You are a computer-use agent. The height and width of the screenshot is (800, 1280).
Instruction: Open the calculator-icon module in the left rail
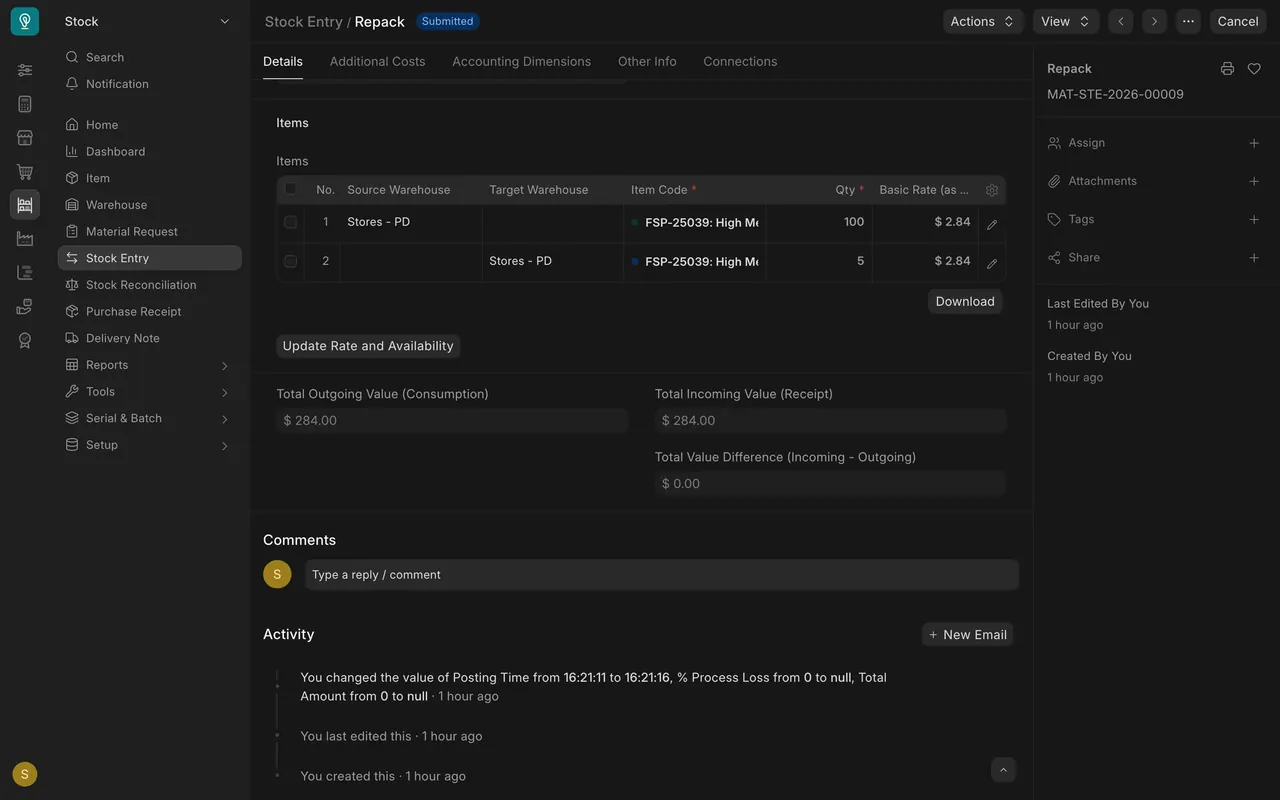point(25,104)
